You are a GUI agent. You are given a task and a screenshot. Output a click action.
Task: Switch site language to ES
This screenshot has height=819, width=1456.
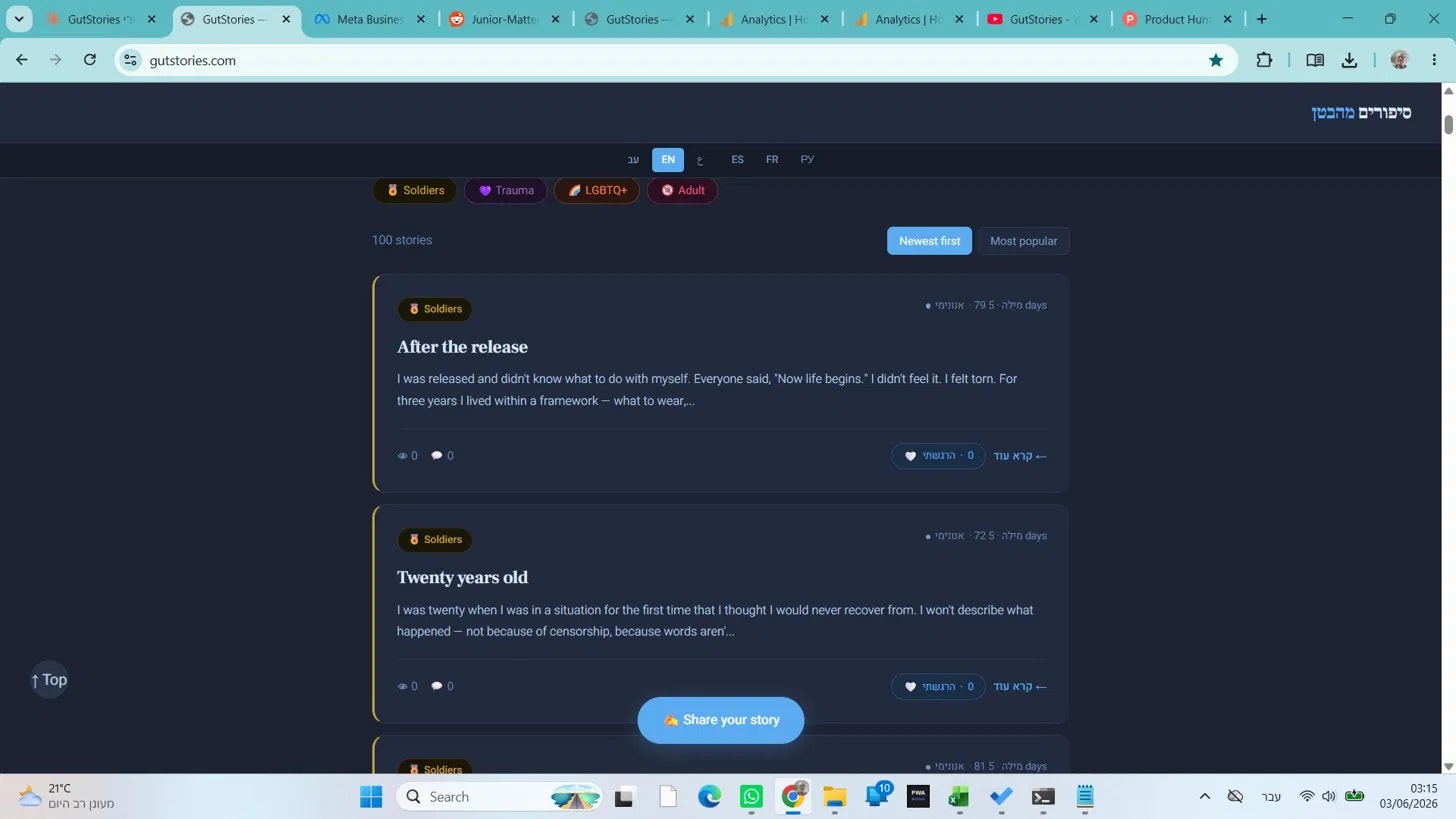coord(737,160)
